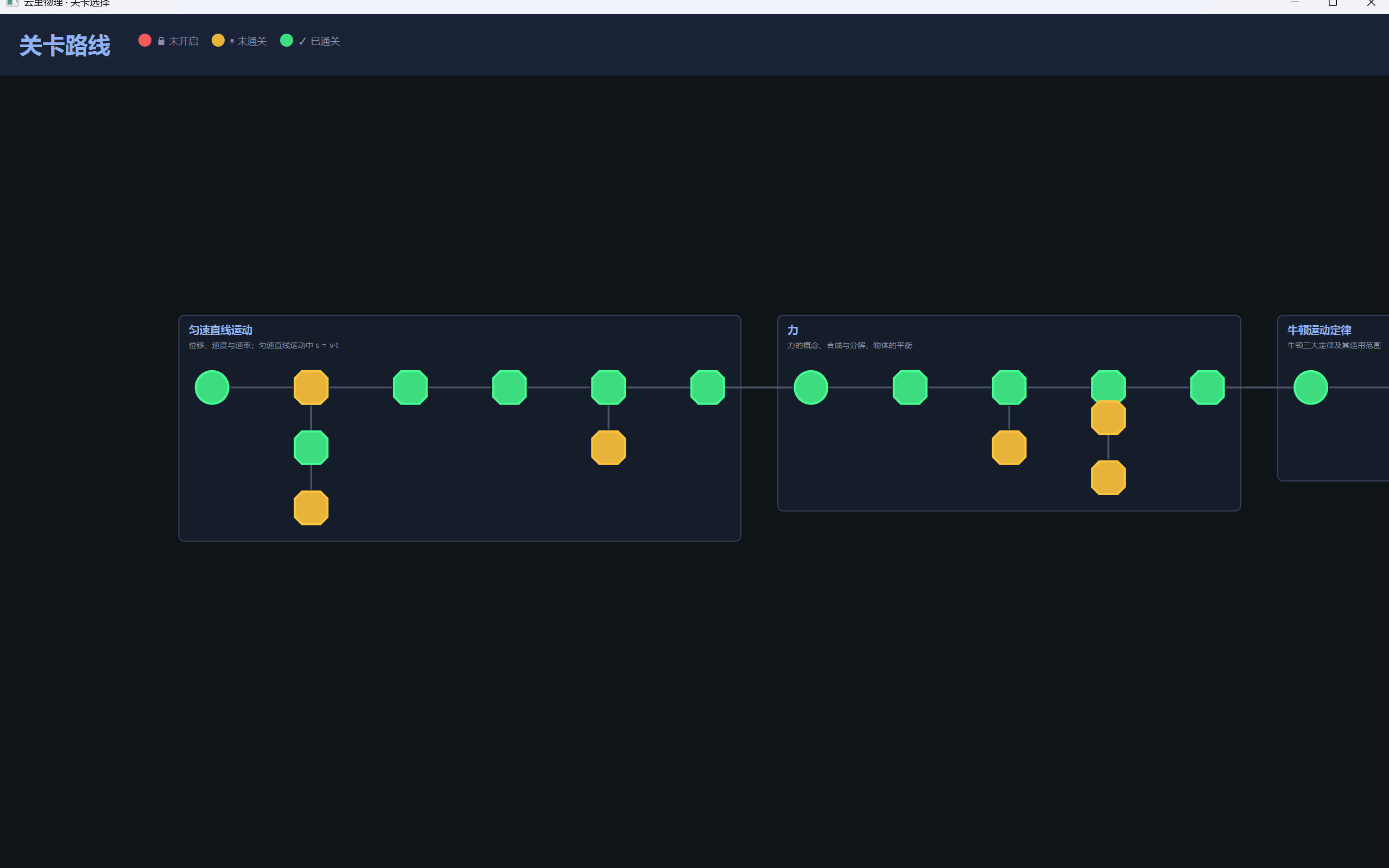This screenshot has height=868, width=1389.
Task: Open the last main-row node of 匀速直线运动
Action: (708, 388)
